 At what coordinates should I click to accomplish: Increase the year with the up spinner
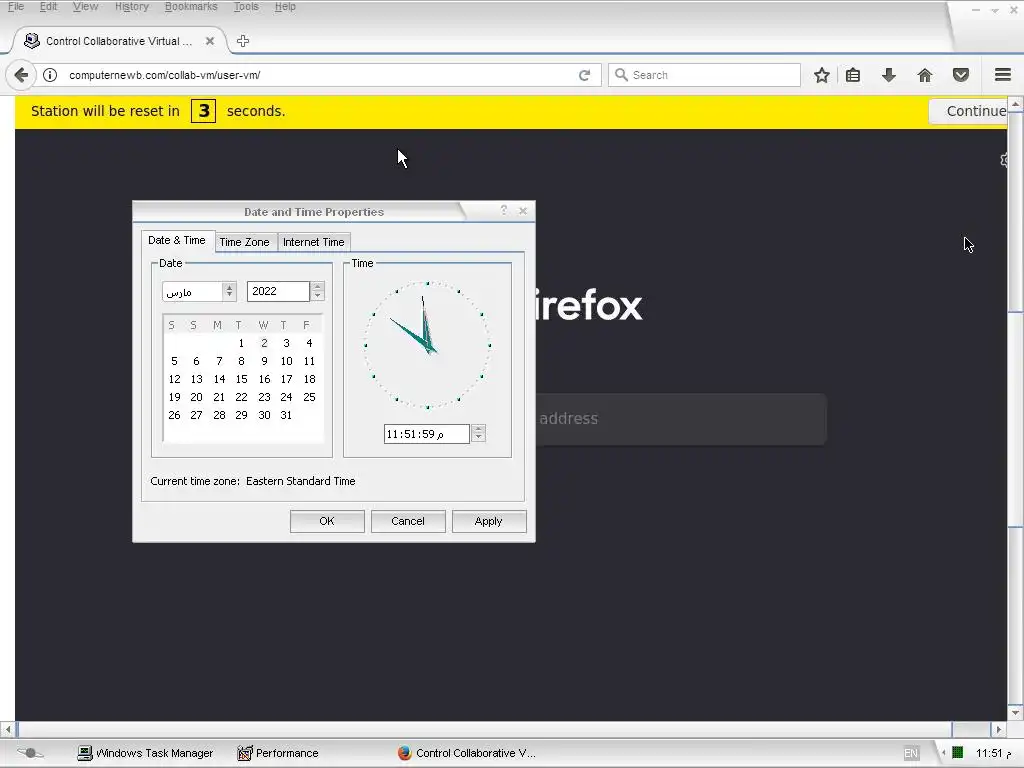317,286
